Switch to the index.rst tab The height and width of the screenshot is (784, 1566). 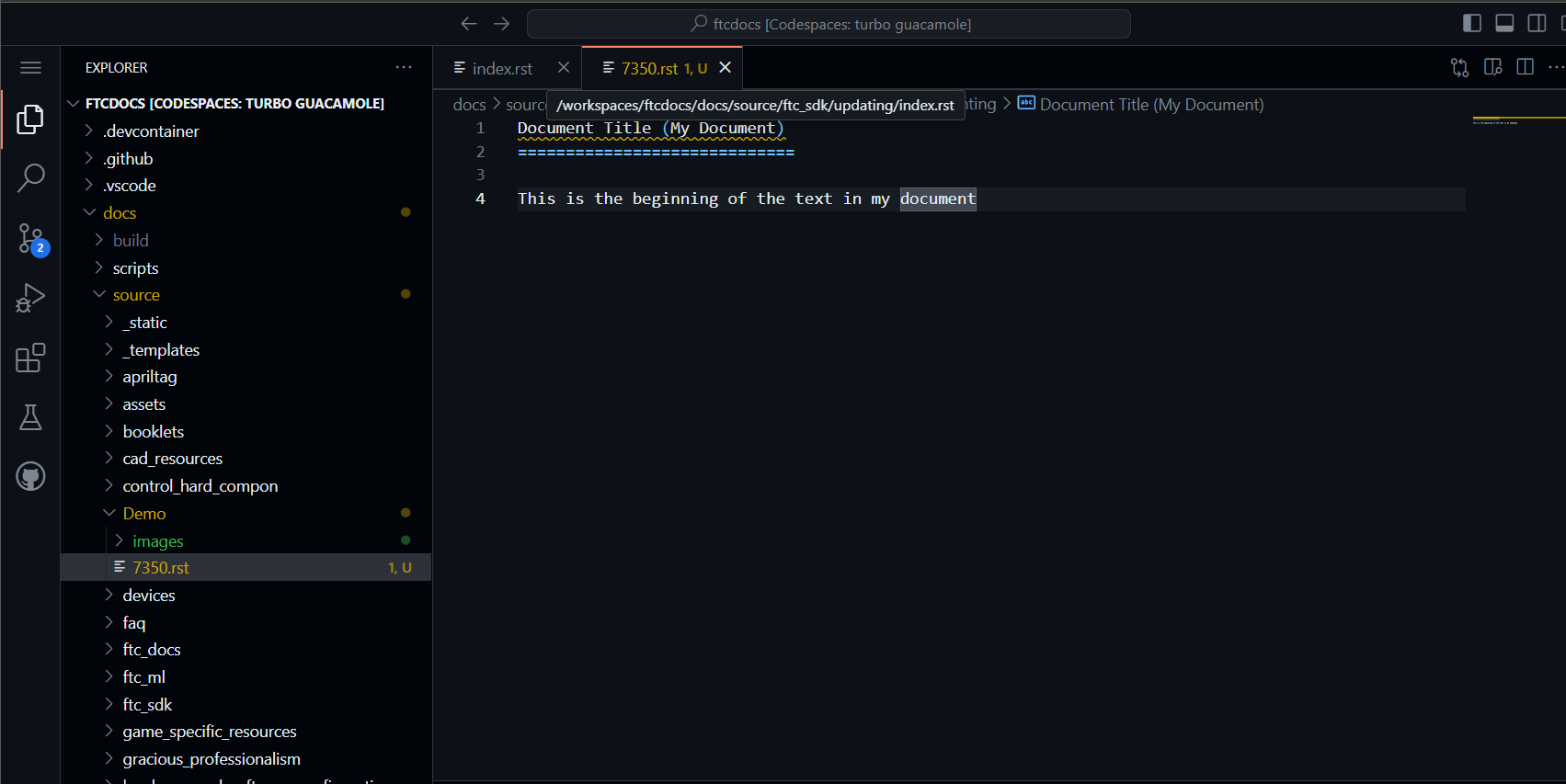501,69
